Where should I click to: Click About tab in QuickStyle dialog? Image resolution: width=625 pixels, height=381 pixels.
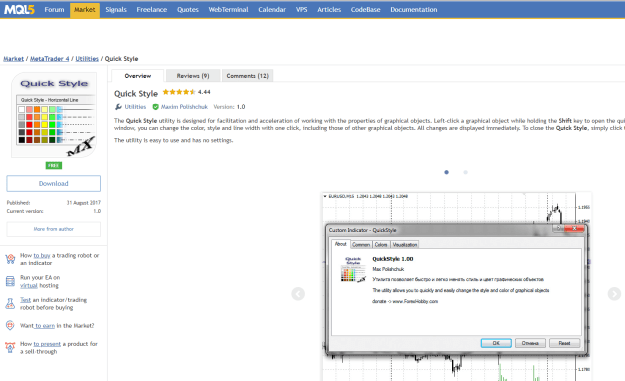tap(340, 244)
